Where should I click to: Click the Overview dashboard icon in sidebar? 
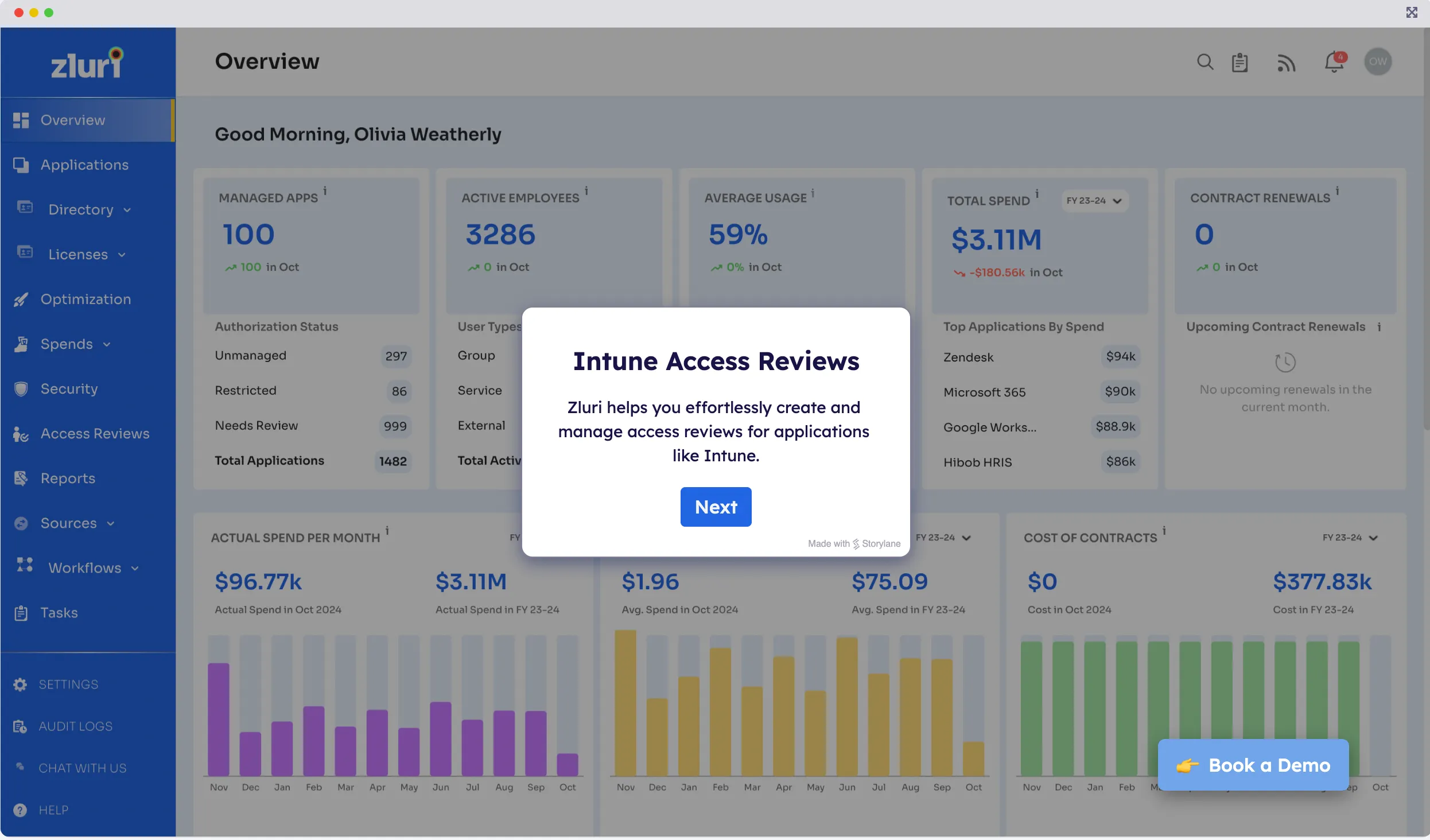[21, 120]
